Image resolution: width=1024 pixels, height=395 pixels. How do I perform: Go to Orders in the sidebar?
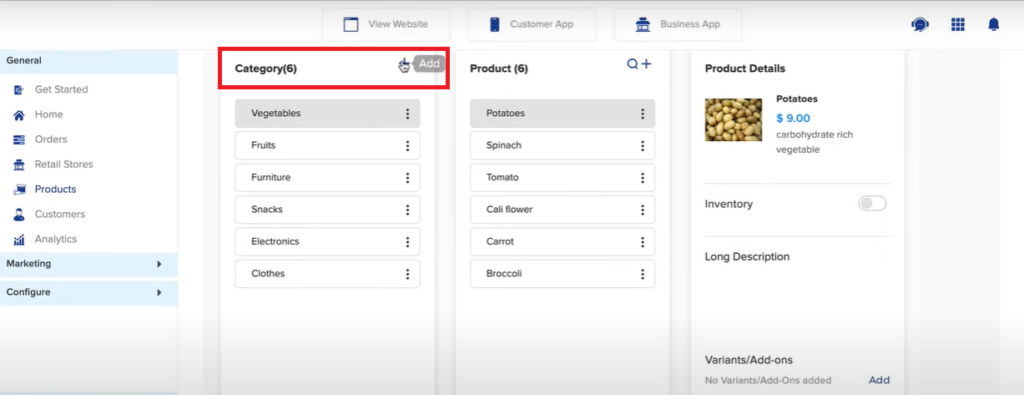(51, 140)
